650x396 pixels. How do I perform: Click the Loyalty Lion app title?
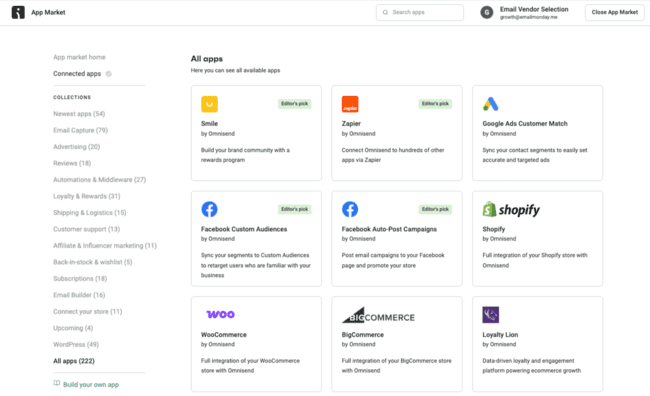tap(500, 335)
